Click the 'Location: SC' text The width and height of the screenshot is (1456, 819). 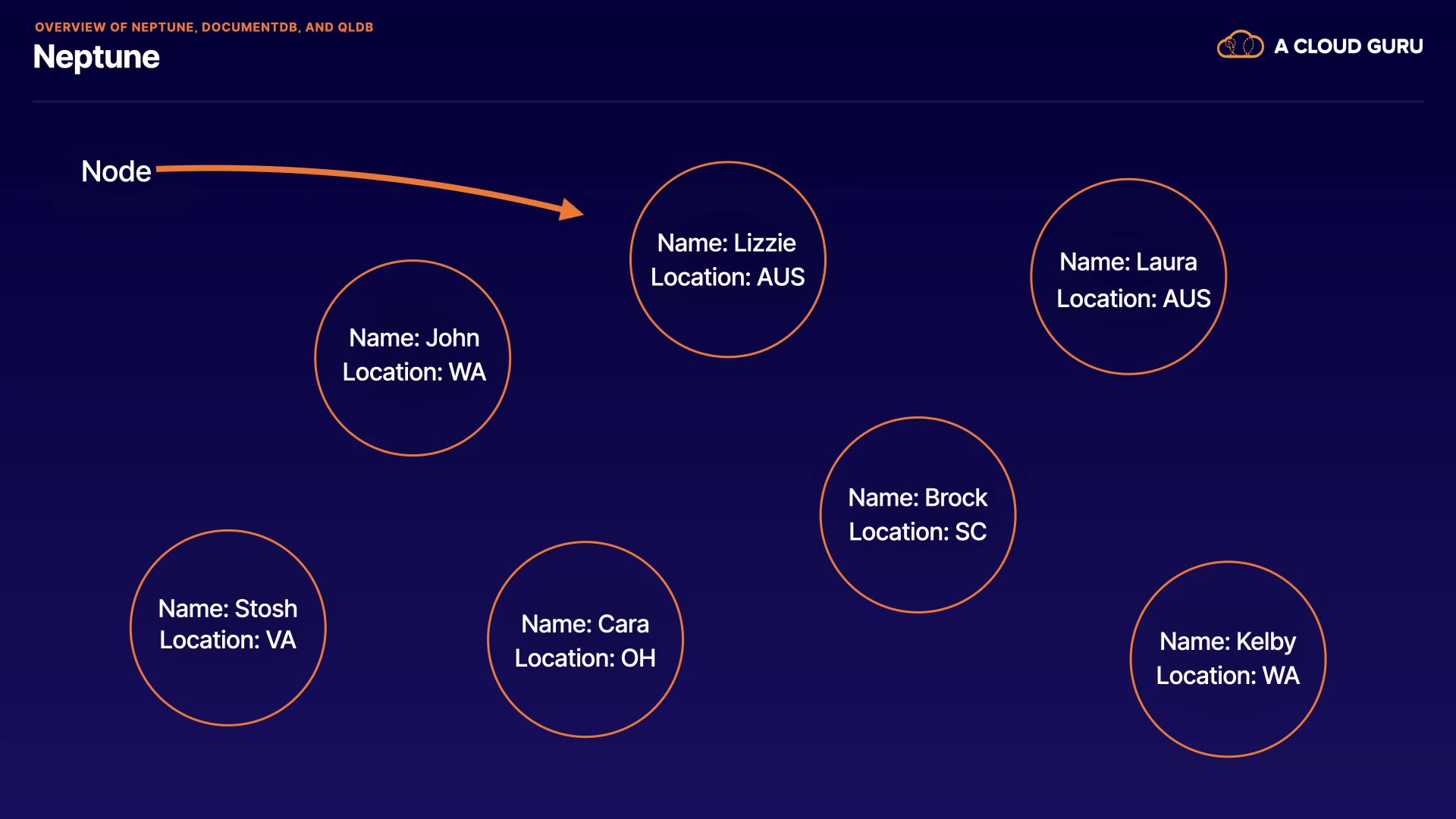pyautogui.click(x=918, y=532)
